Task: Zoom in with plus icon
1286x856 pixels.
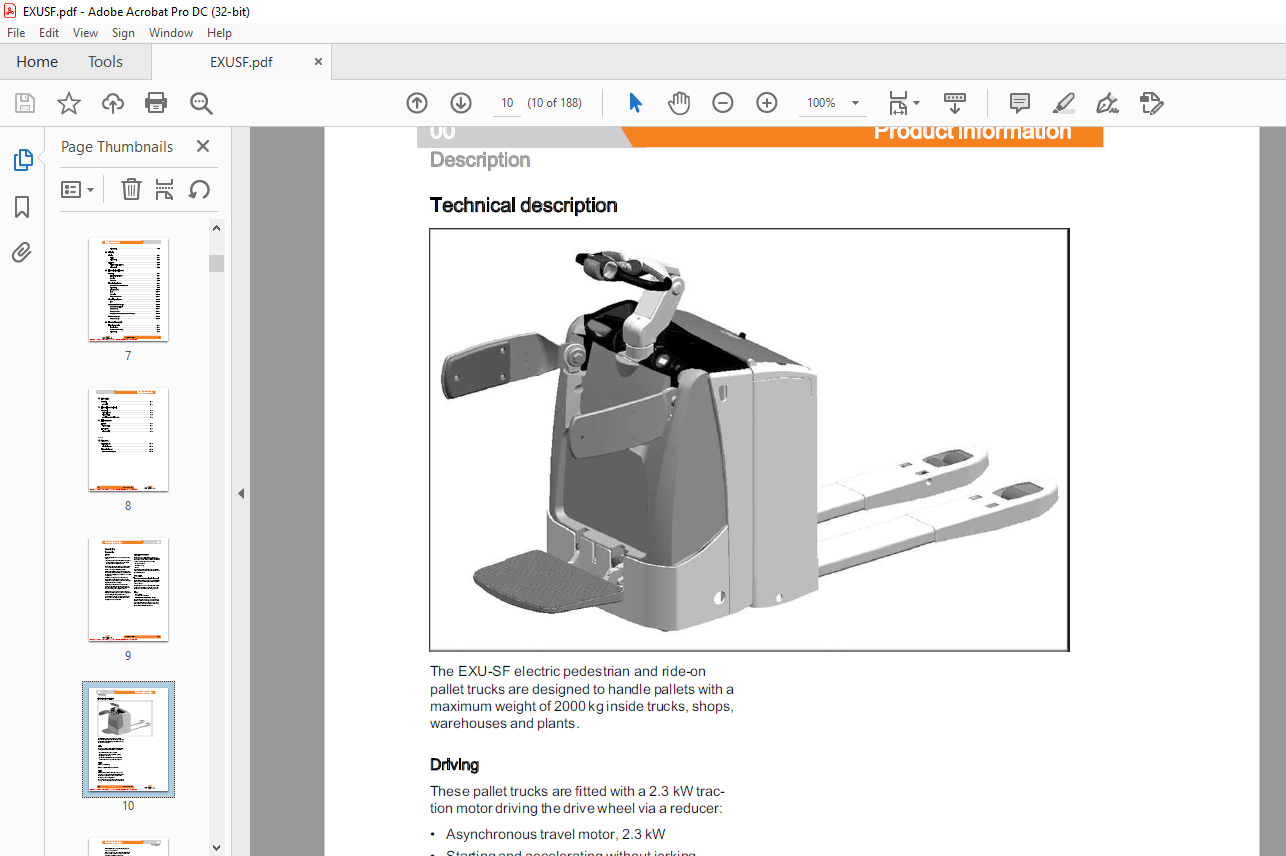Action: [x=767, y=103]
